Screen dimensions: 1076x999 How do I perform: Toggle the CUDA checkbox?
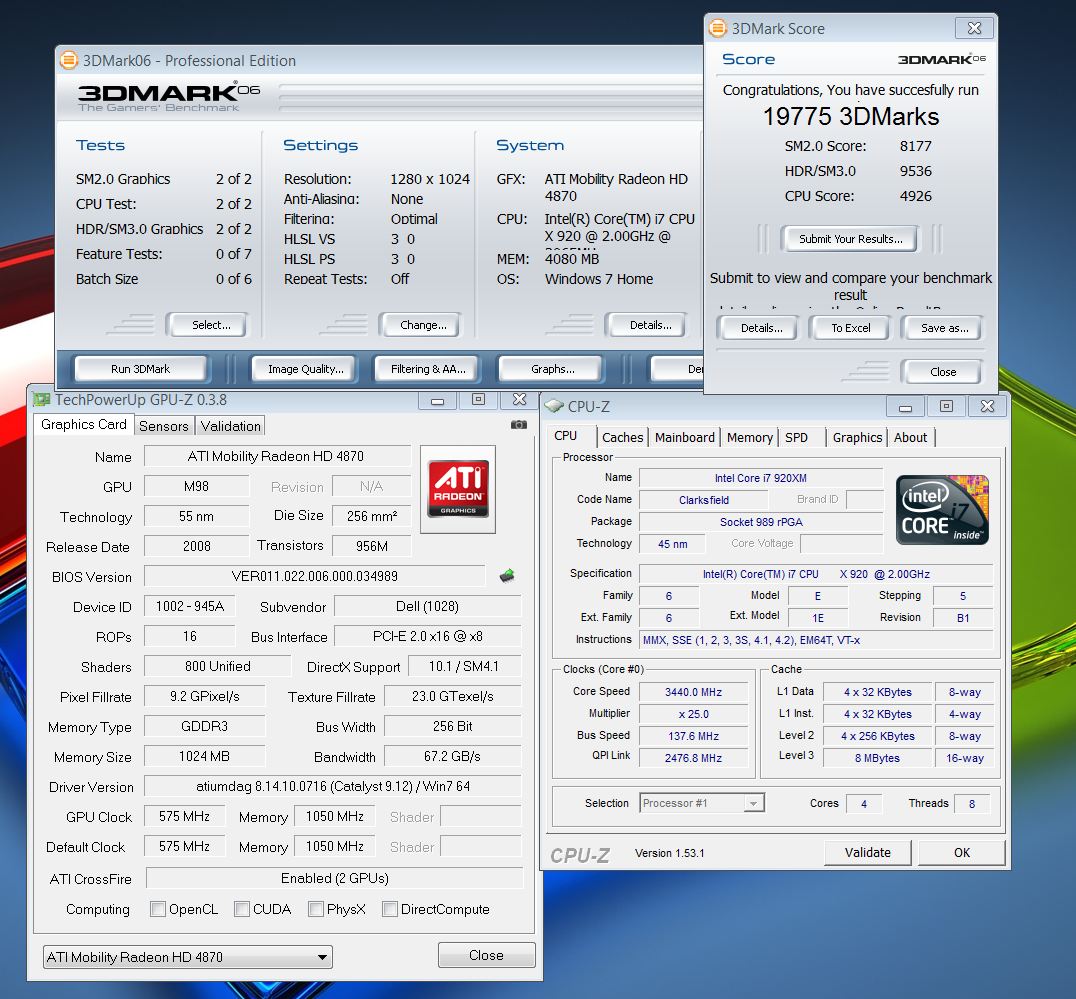242,909
